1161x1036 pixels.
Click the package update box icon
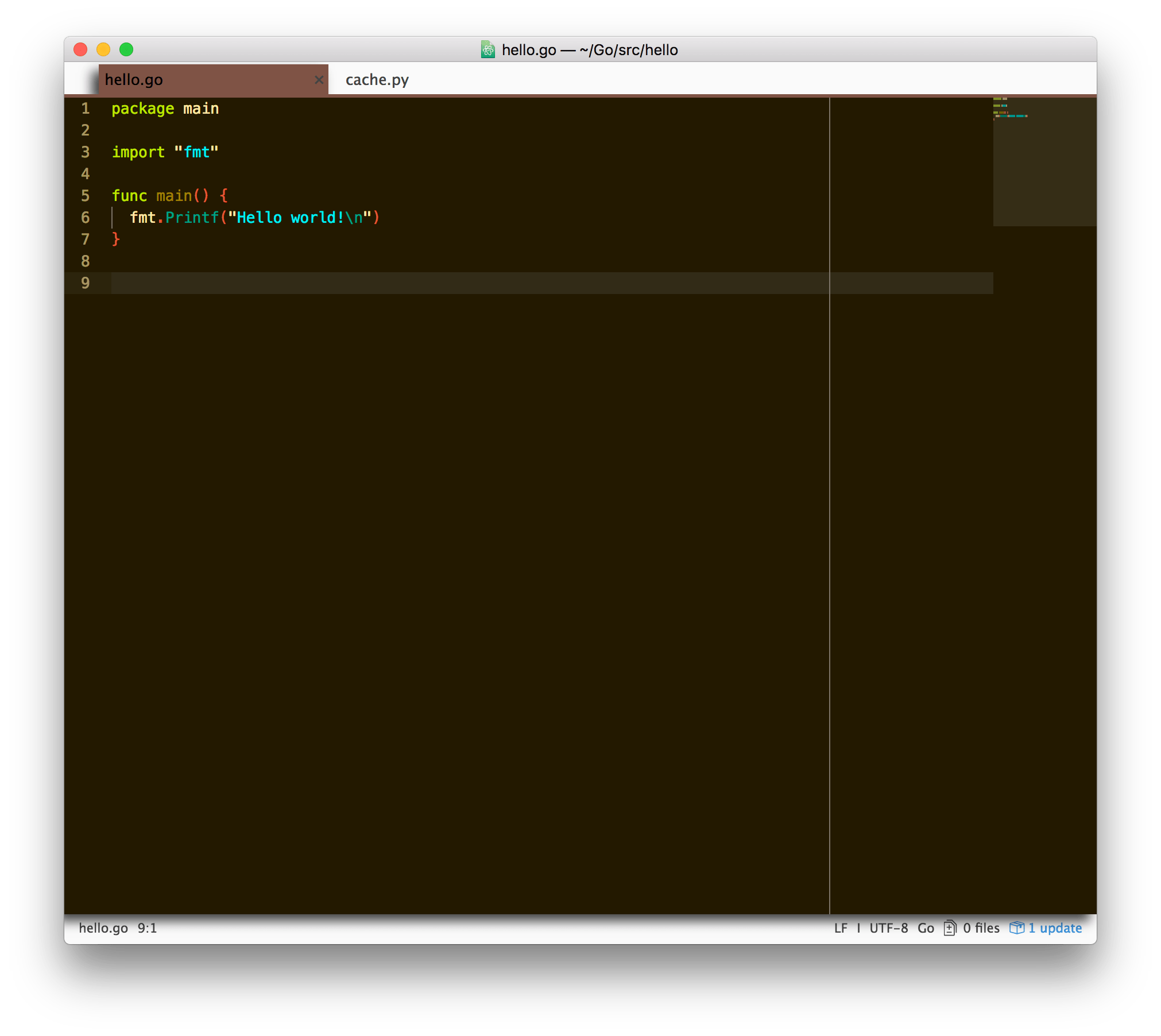[1016, 928]
